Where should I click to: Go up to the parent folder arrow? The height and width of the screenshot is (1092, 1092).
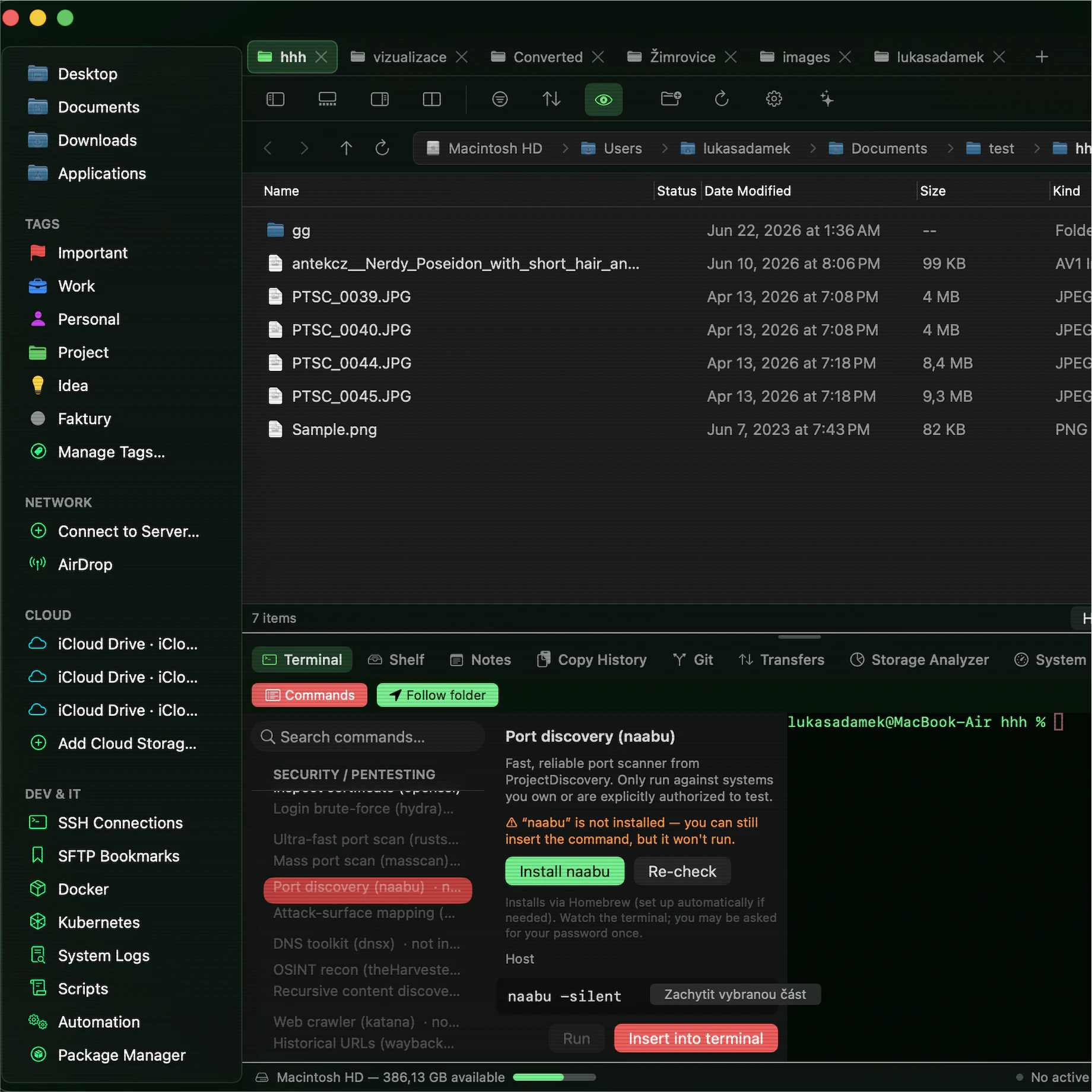[347, 148]
